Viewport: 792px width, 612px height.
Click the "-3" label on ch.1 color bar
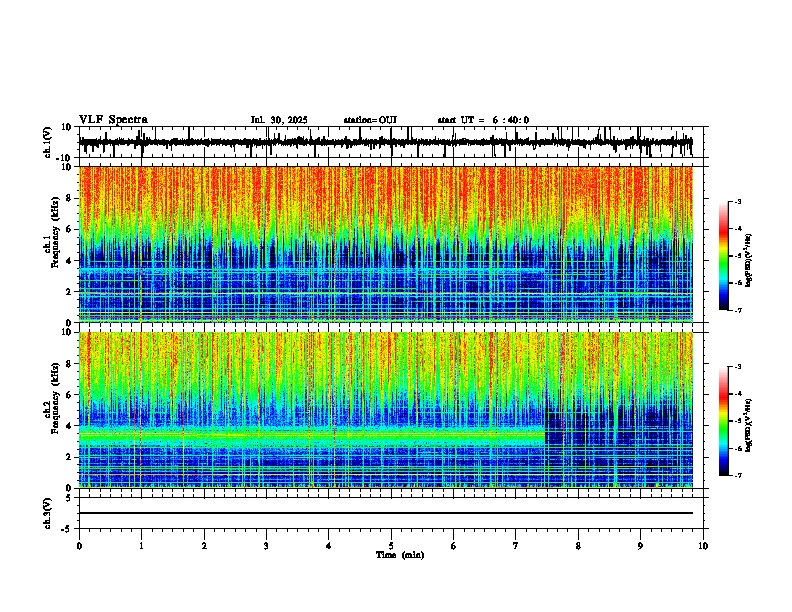pos(738,202)
